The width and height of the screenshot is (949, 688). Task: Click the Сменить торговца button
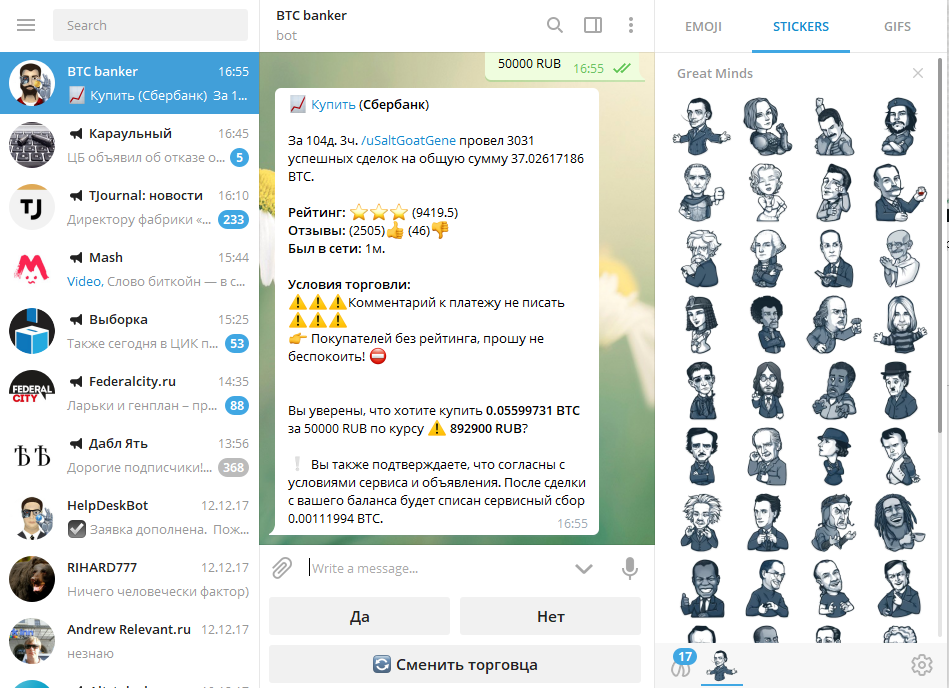[x=455, y=664]
